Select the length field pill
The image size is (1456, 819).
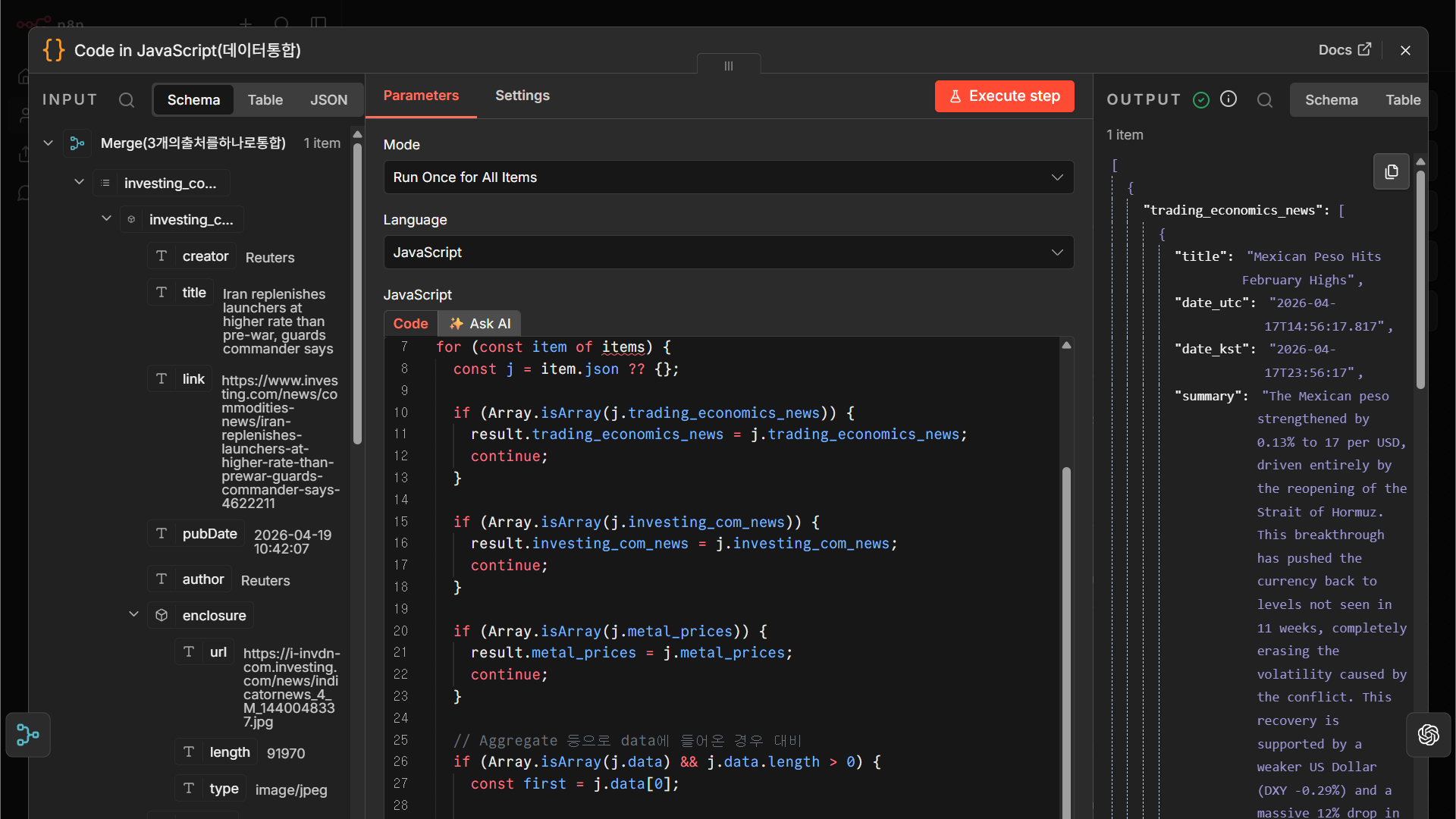pyautogui.click(x=216, y=752)
